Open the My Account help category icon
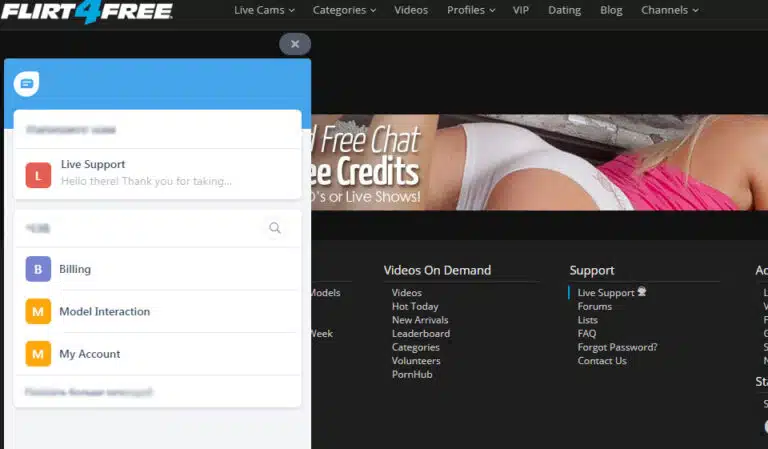The width and height of the screenshot is (768, 449). [x=38, y=354]
